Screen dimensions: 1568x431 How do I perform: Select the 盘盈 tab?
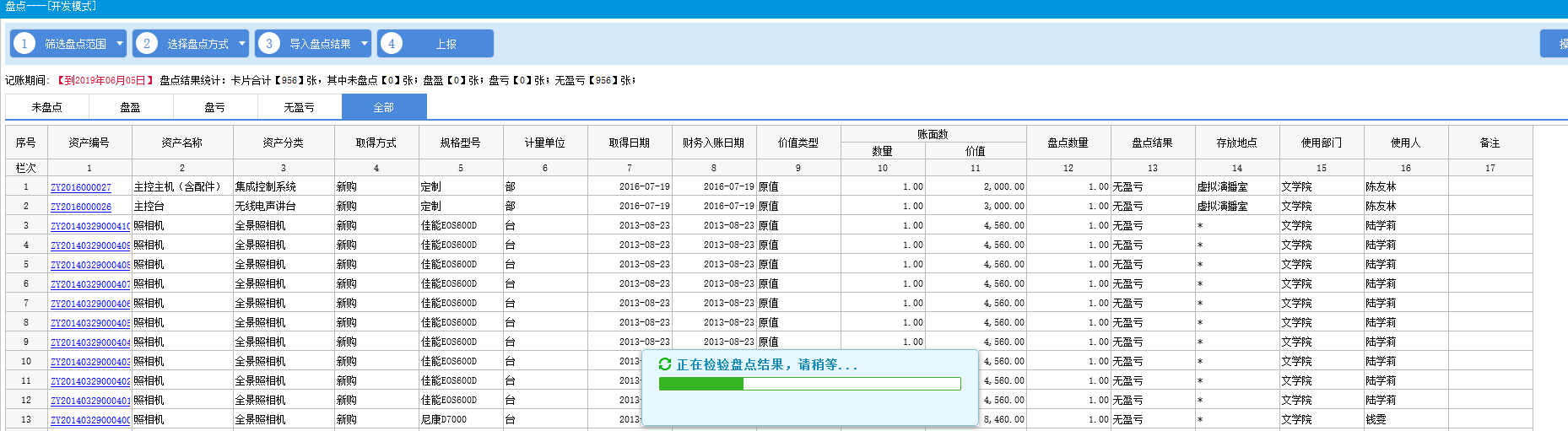coord(131,107)
